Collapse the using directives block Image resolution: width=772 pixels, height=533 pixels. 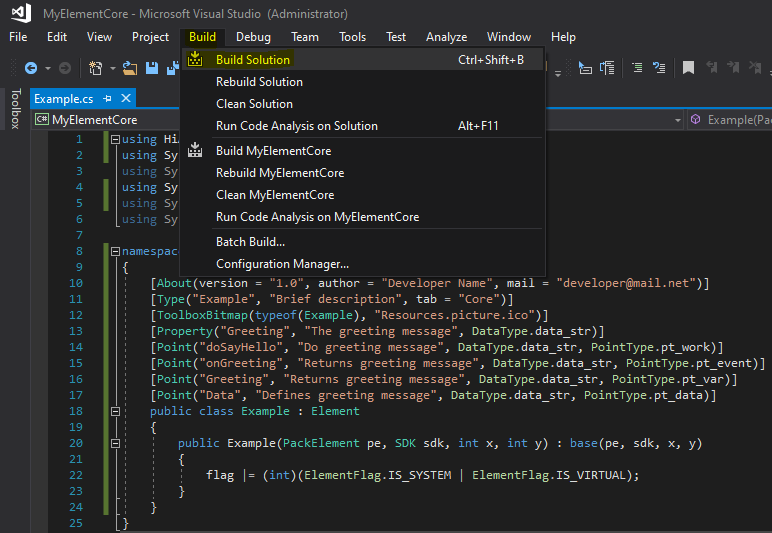tap(116, 140)
